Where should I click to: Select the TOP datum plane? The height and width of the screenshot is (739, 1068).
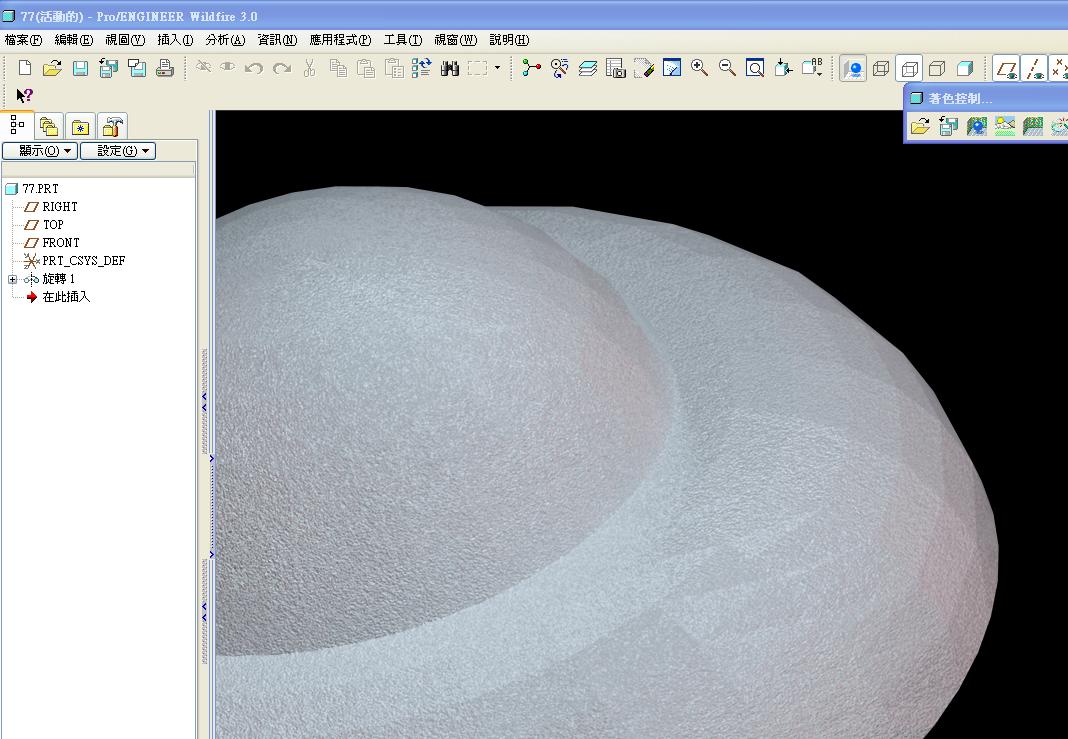click(x=53, y=225)
